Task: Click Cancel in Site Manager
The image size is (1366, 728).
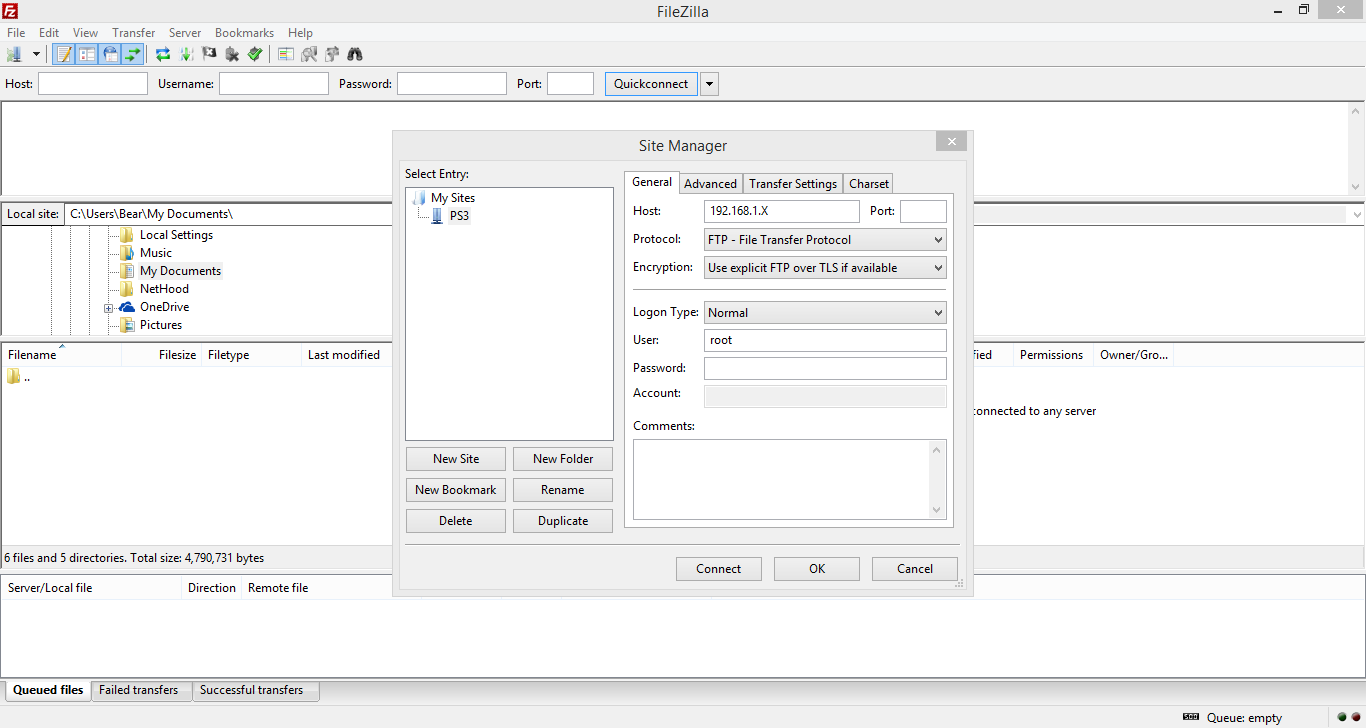Action: tap(915, 569)
